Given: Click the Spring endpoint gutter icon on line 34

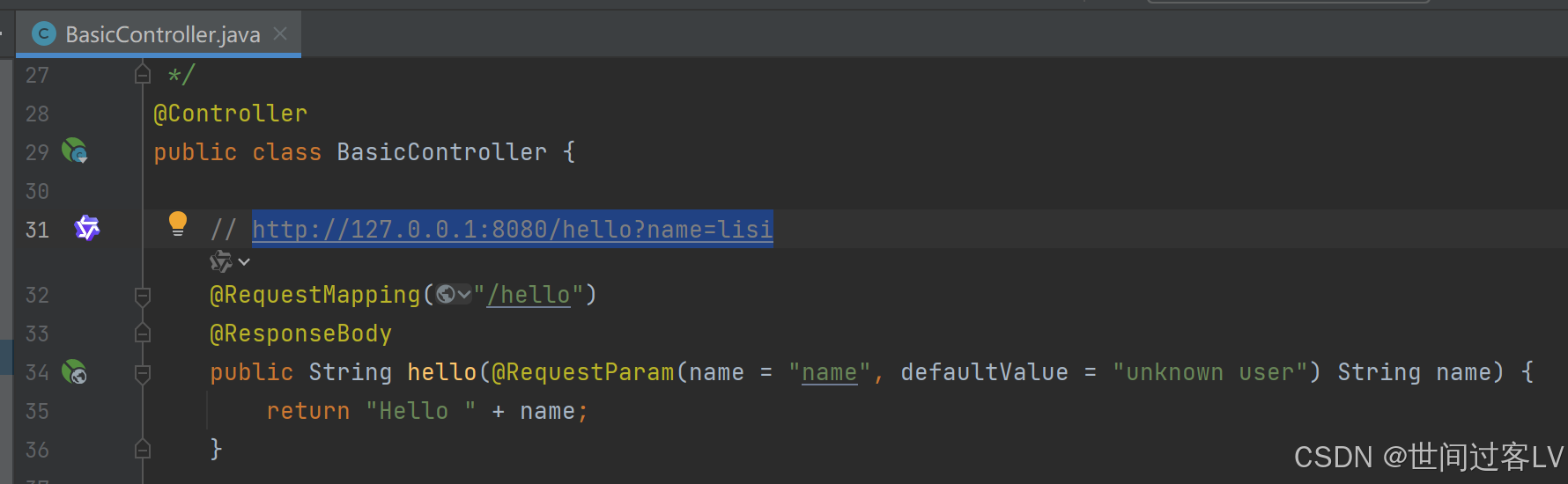Looking at the screenshot, I should (x=75, y=372).
